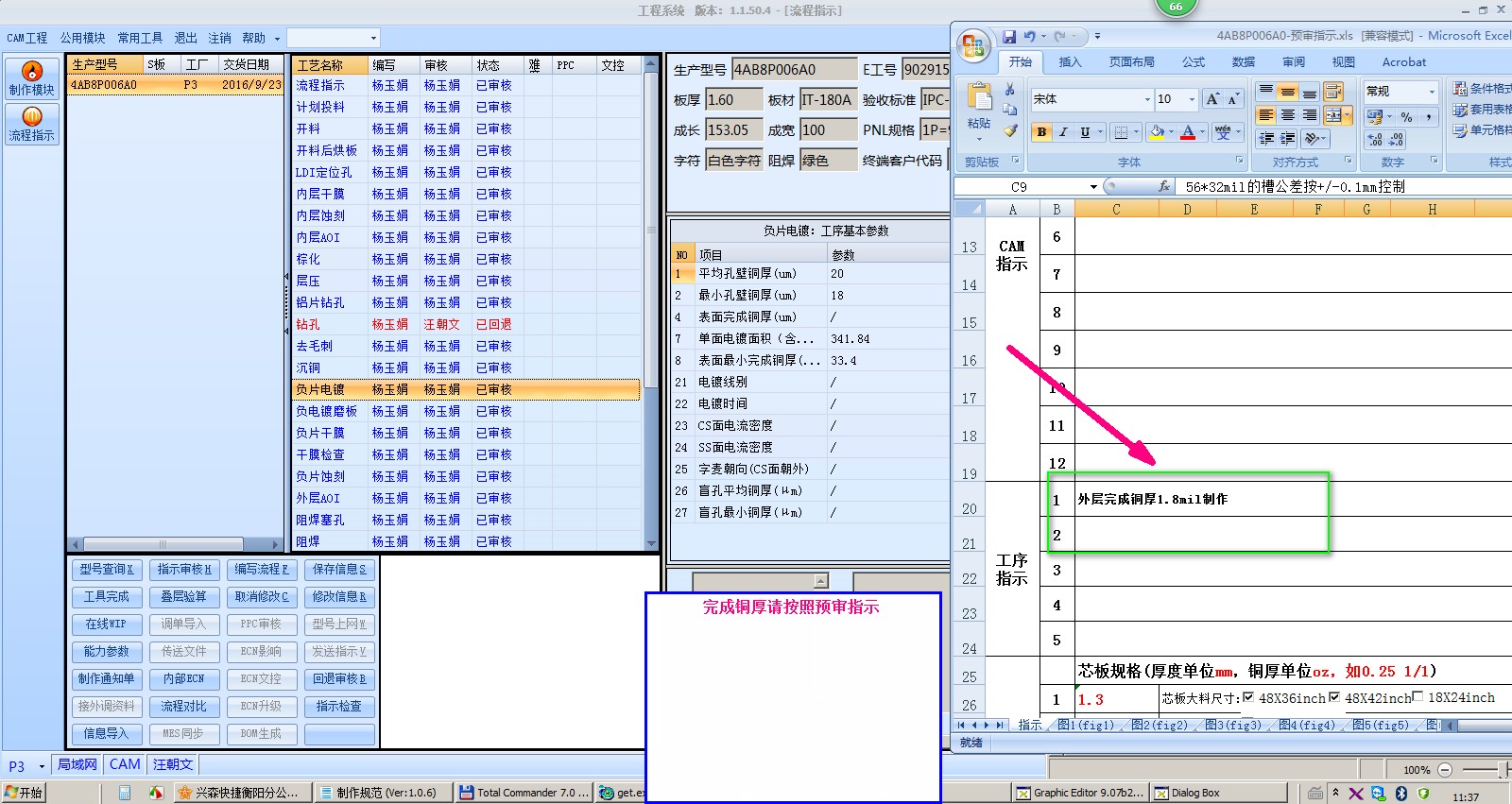Viewport: 1512px width, 804px height.
Task: Apply red font color swatch
Action: click(1188, 132)
